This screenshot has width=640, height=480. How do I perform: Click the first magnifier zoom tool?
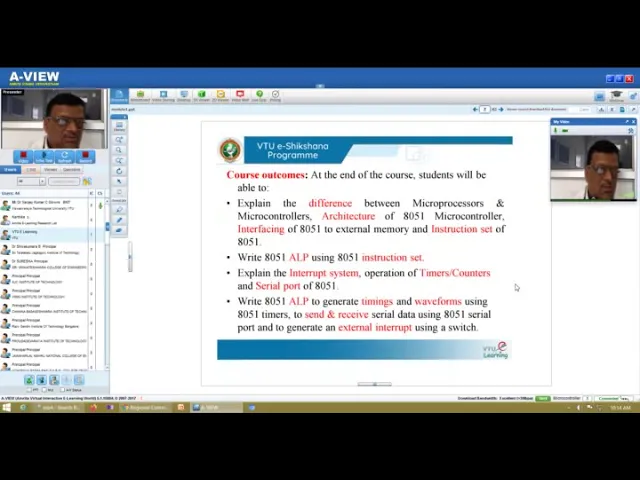tap(119, 140)
